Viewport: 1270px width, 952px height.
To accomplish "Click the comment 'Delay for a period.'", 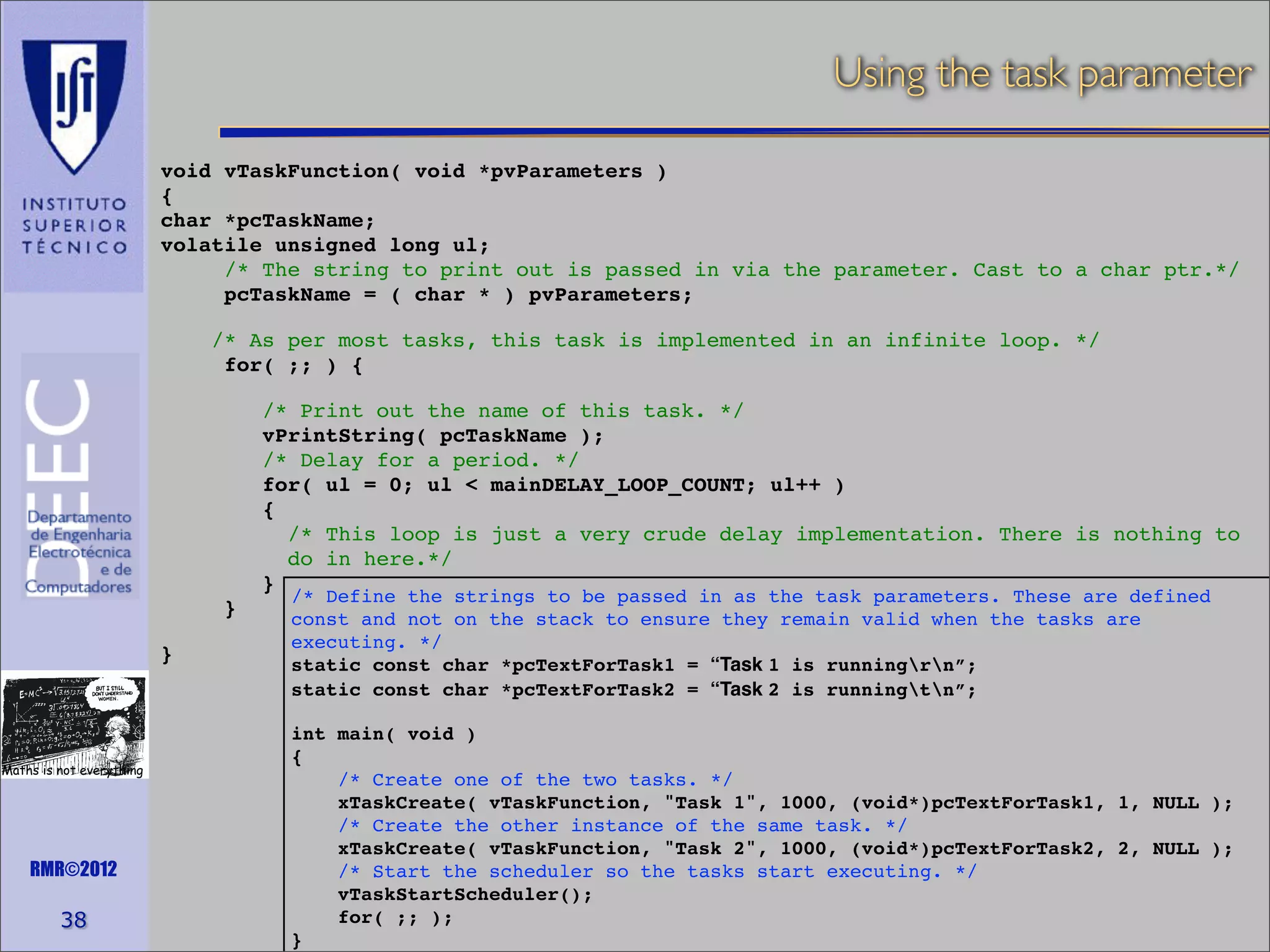I will [420, 461].
